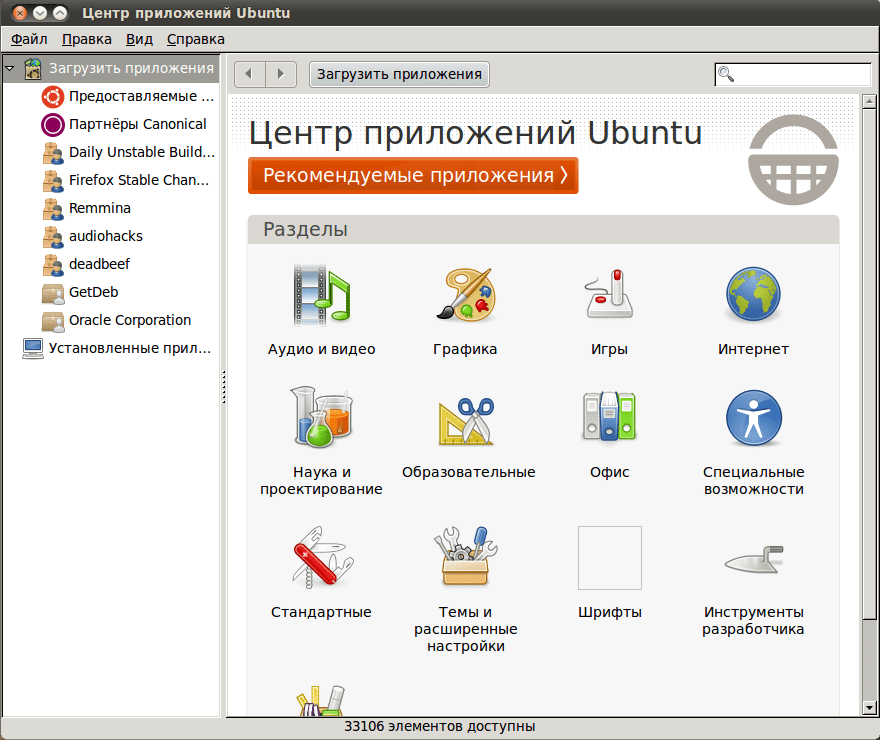The width and height of the screenshot is (880, 740).
Task: Click the Инструменты разработчика label
Action: tap(753, 621)
